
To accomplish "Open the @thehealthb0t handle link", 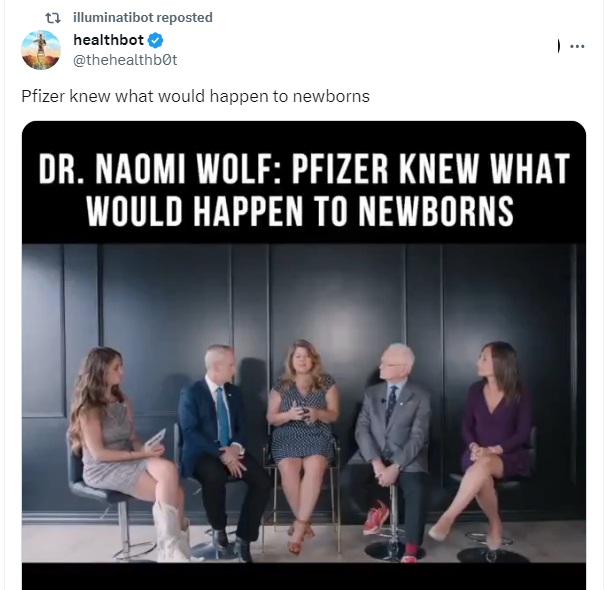I will coord(125,60).
